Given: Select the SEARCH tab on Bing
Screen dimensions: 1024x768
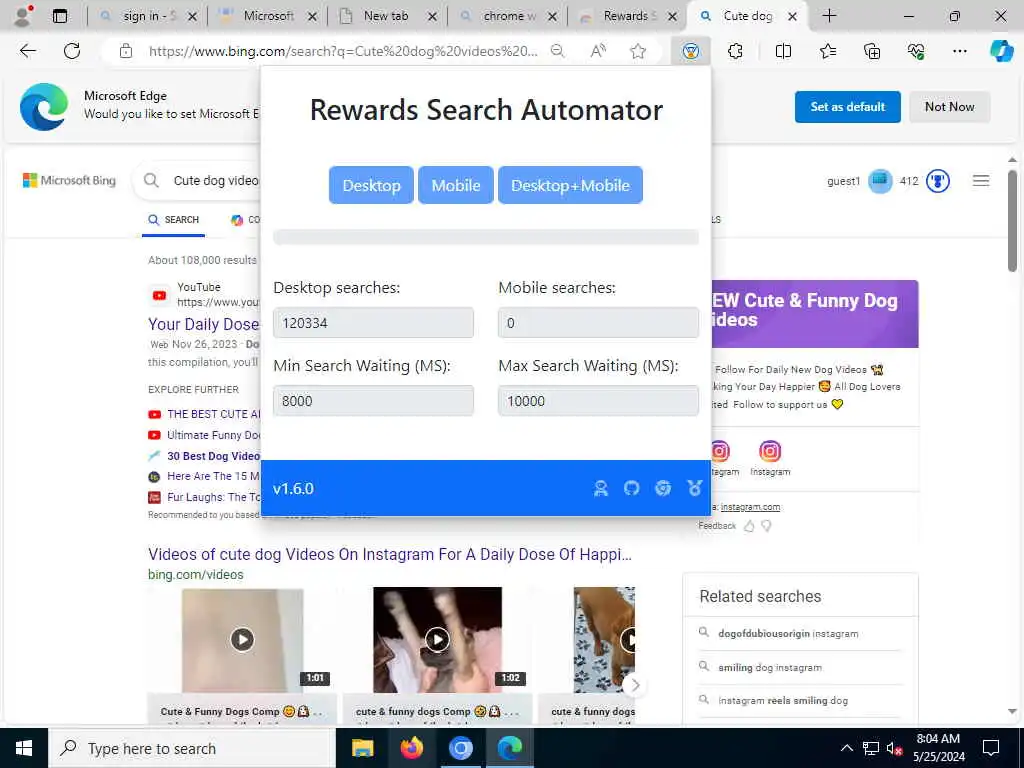Looking at the screenshot, I should (174, 220).
